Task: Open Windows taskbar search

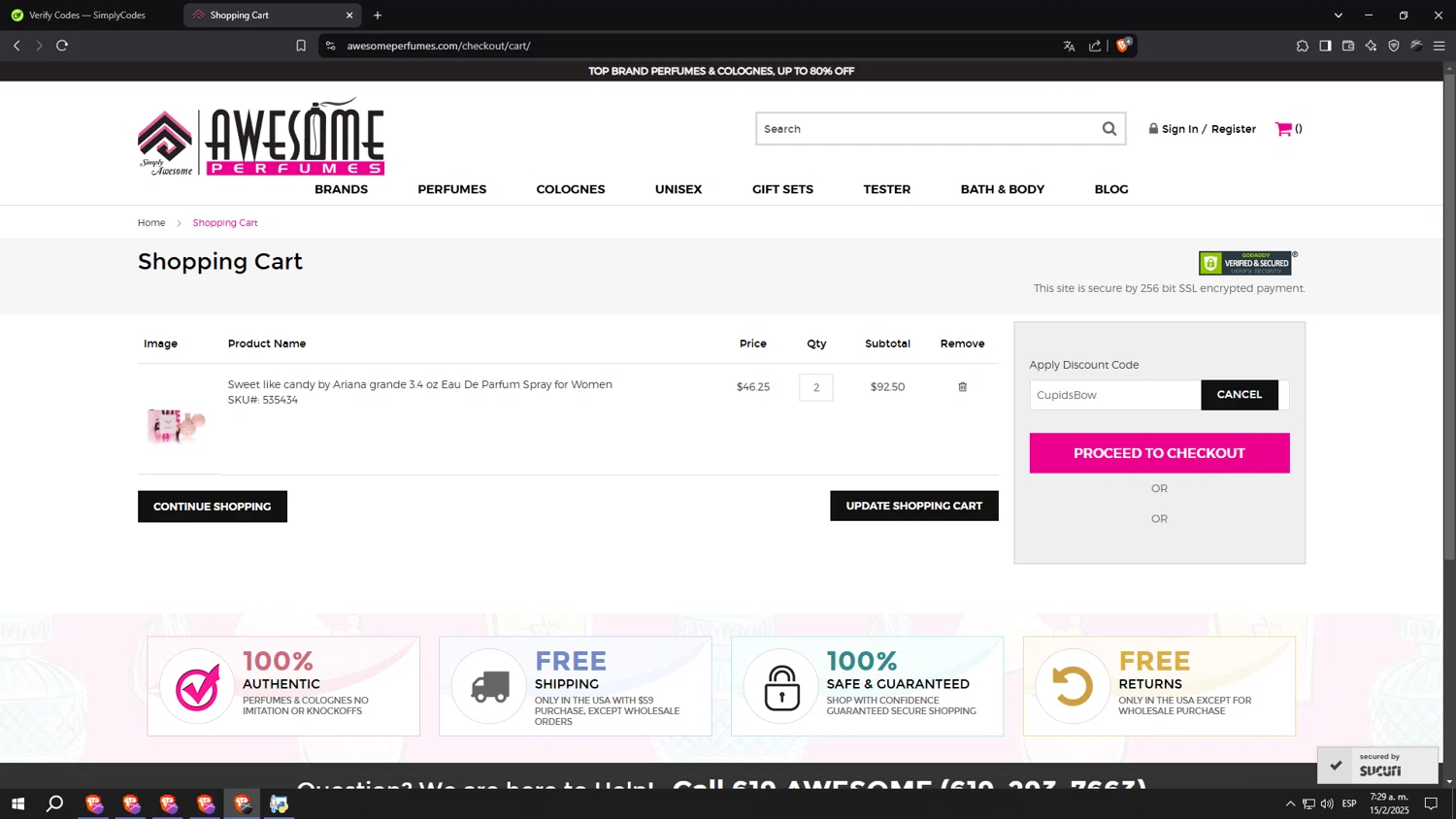Action: [x=55, y=803]
